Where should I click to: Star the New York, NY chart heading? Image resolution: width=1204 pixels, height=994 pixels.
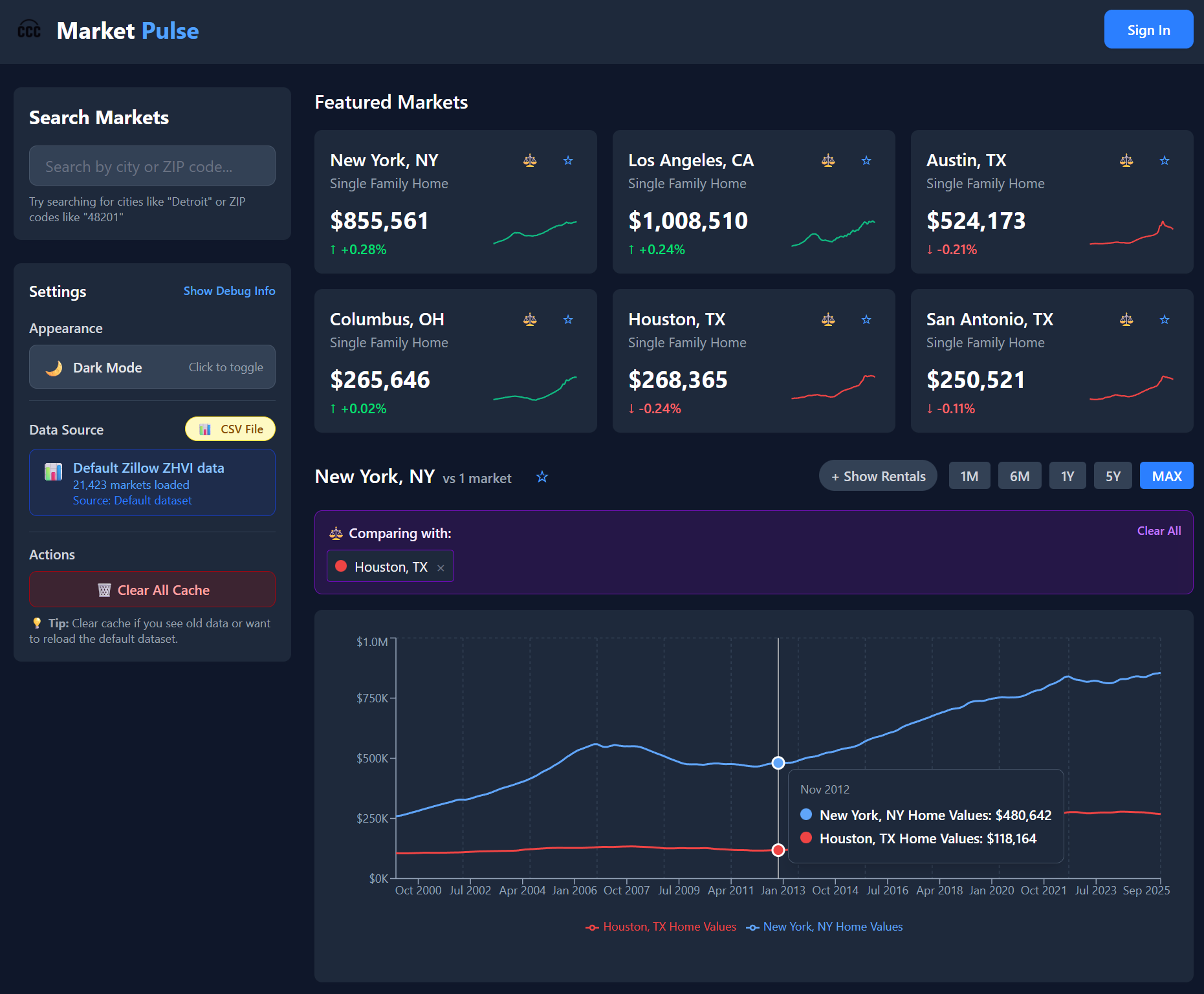[x=542, y=477]
